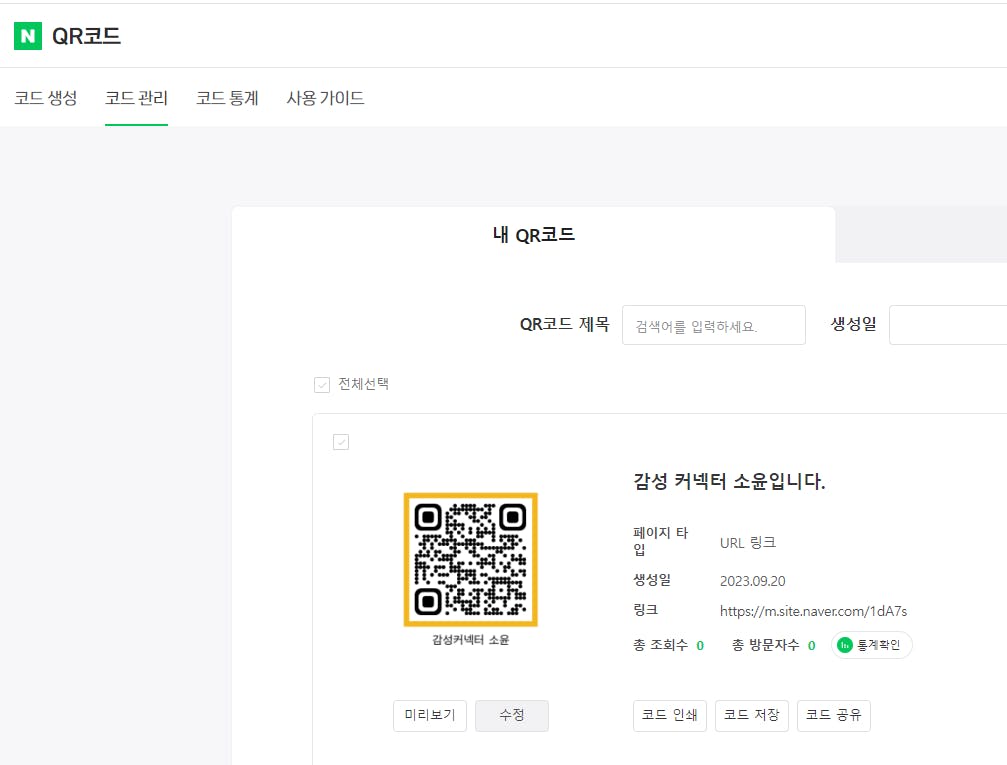Click the 총 조회수 count value

point(700,646)
